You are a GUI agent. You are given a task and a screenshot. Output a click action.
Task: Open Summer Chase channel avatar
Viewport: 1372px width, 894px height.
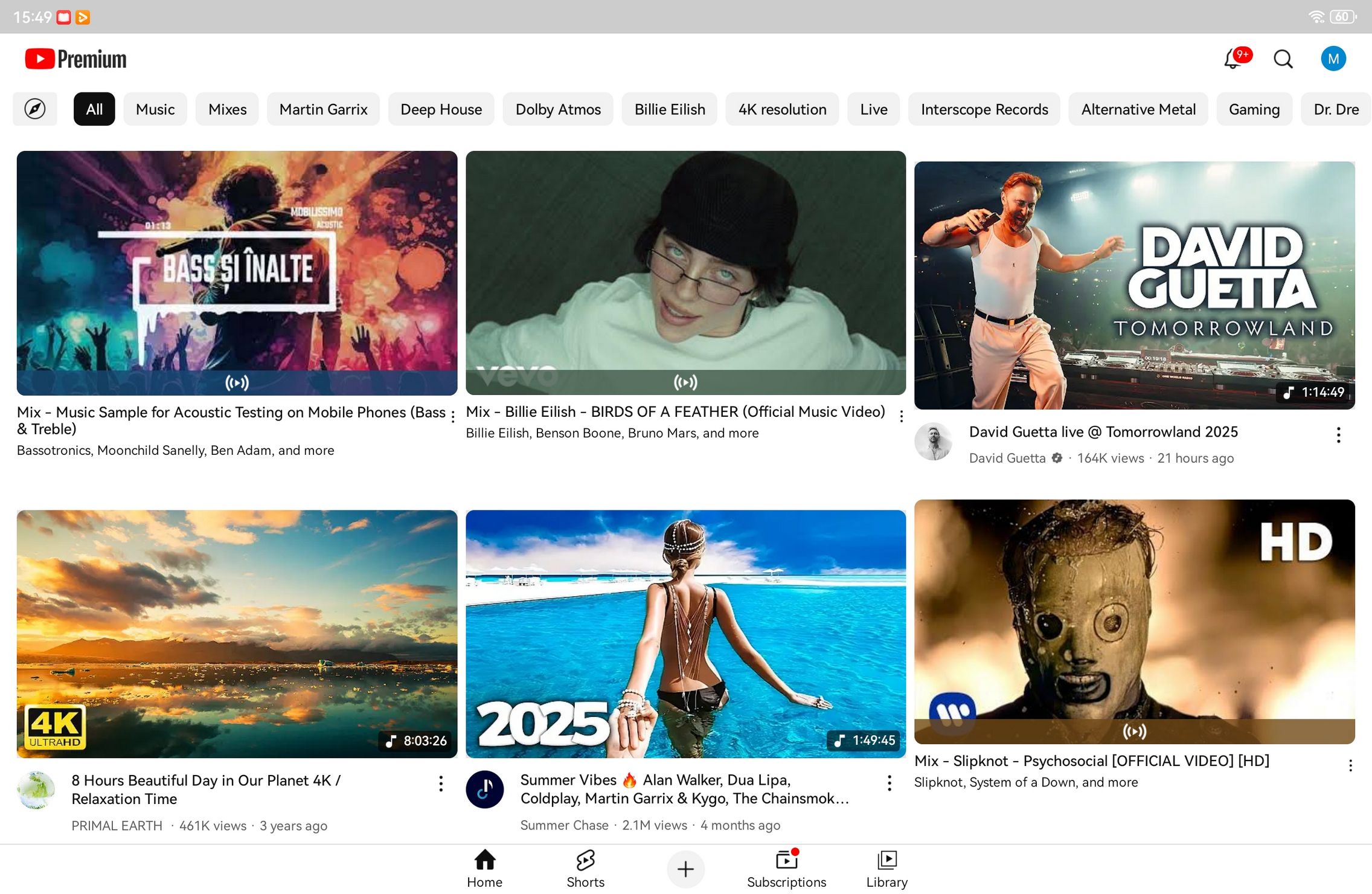coord(485,789)
